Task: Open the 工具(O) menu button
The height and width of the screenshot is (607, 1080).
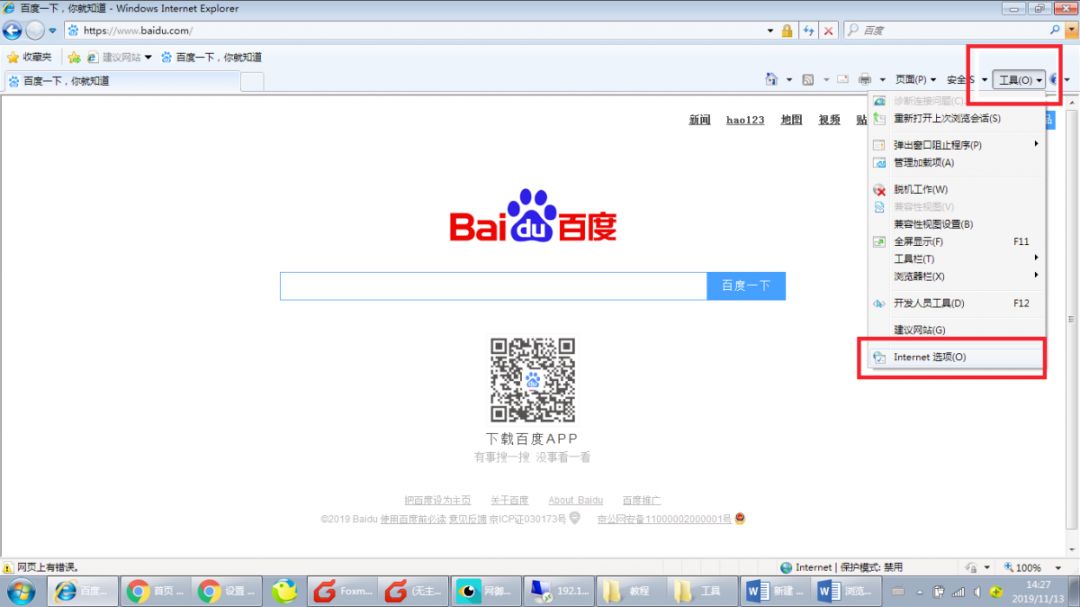Action: (1019, 80)
